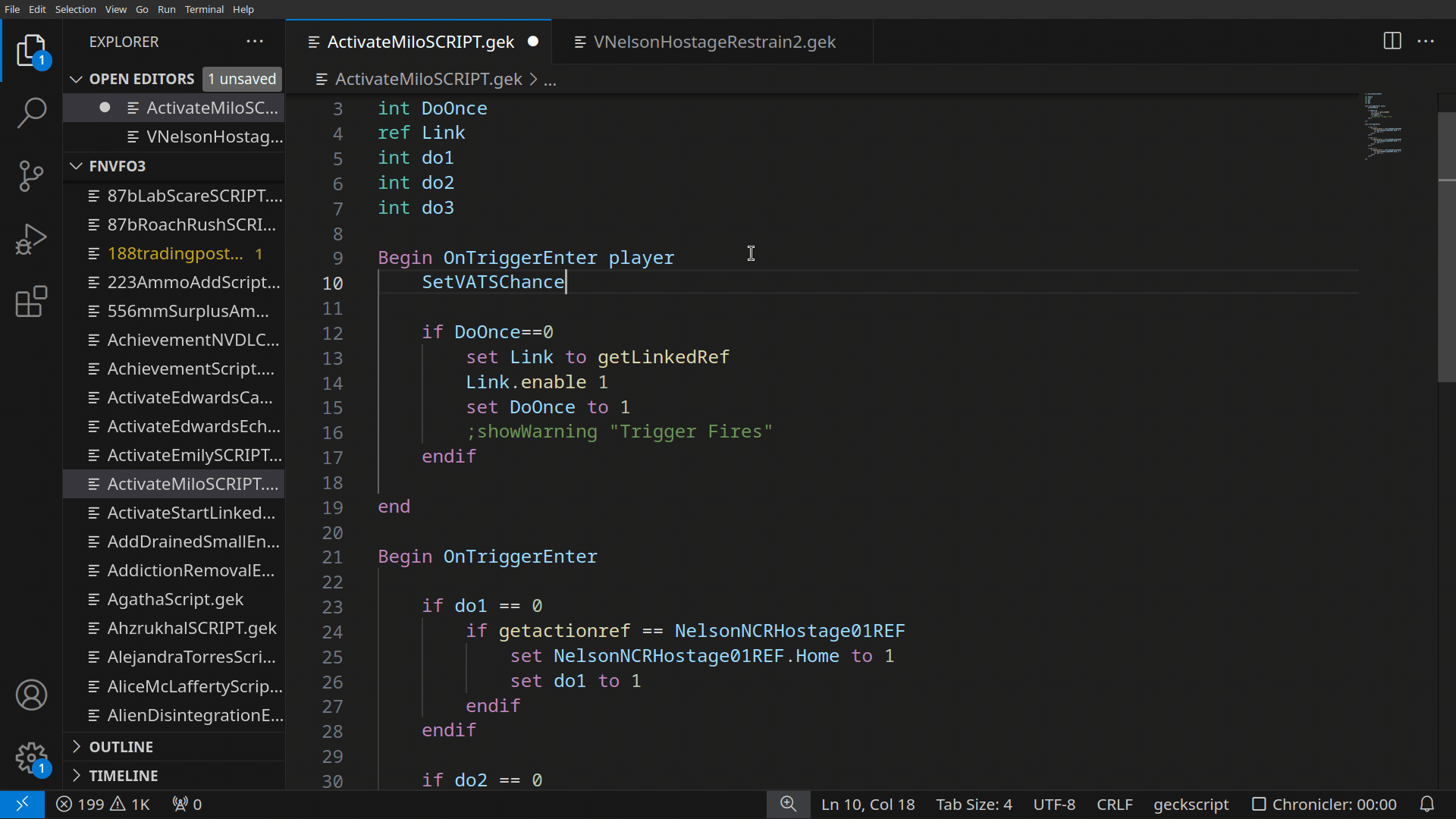
Task: Collapse the FNVFO3 folder section
Action: point(76,166)
